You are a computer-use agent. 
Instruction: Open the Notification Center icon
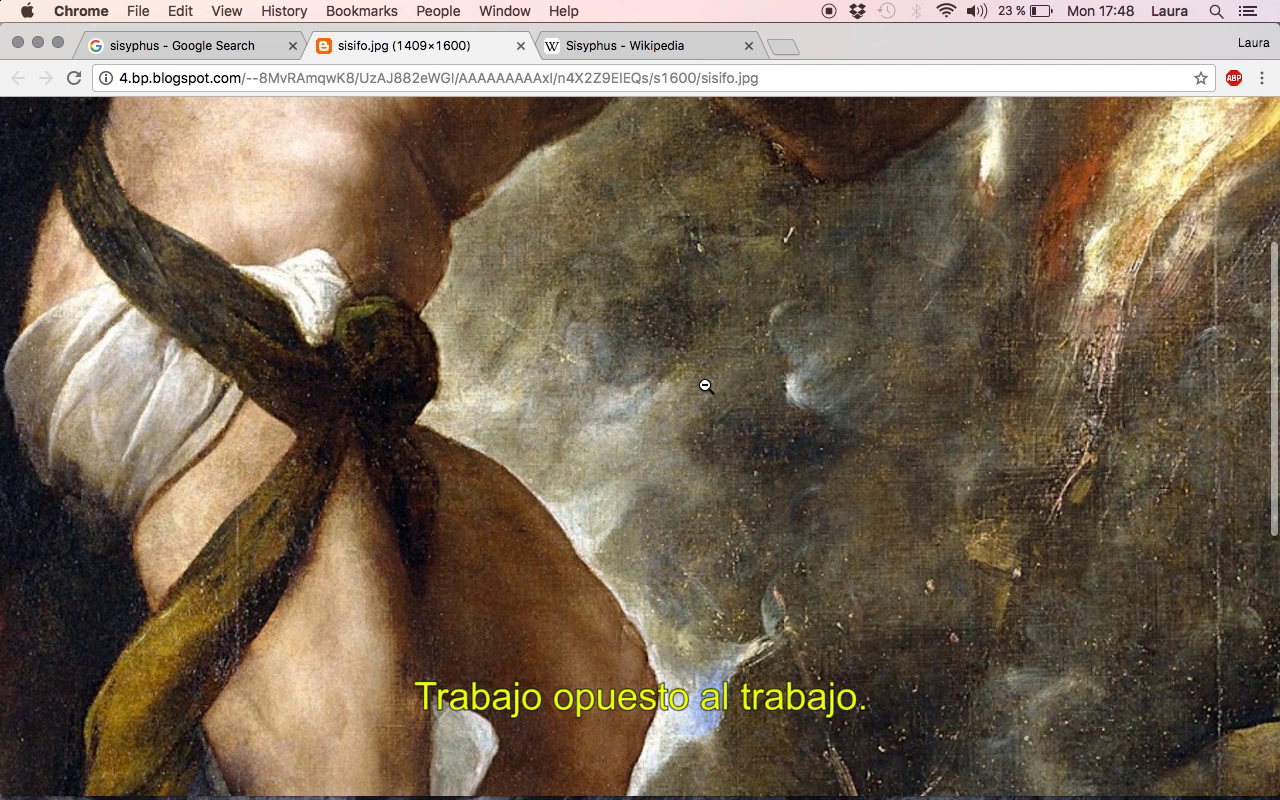pyautogui.click(x=1247, y=11)
